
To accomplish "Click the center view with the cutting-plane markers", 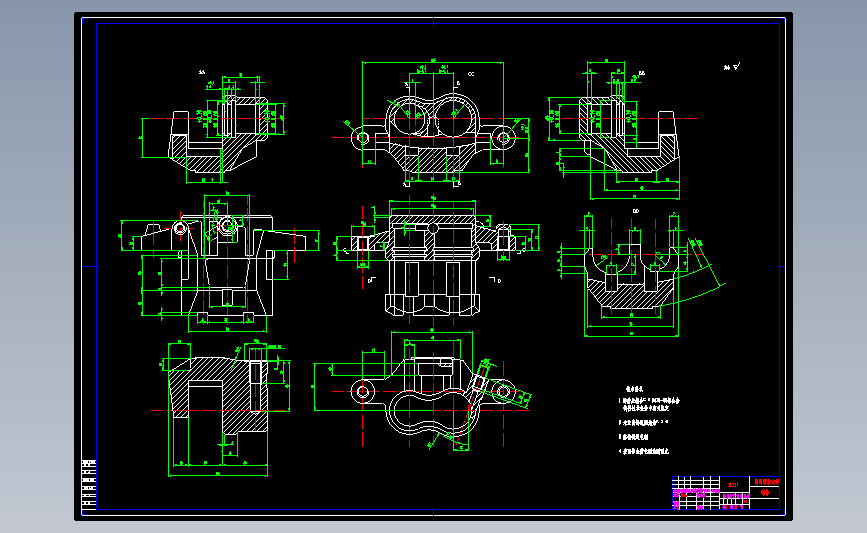I will click(437, 260).
